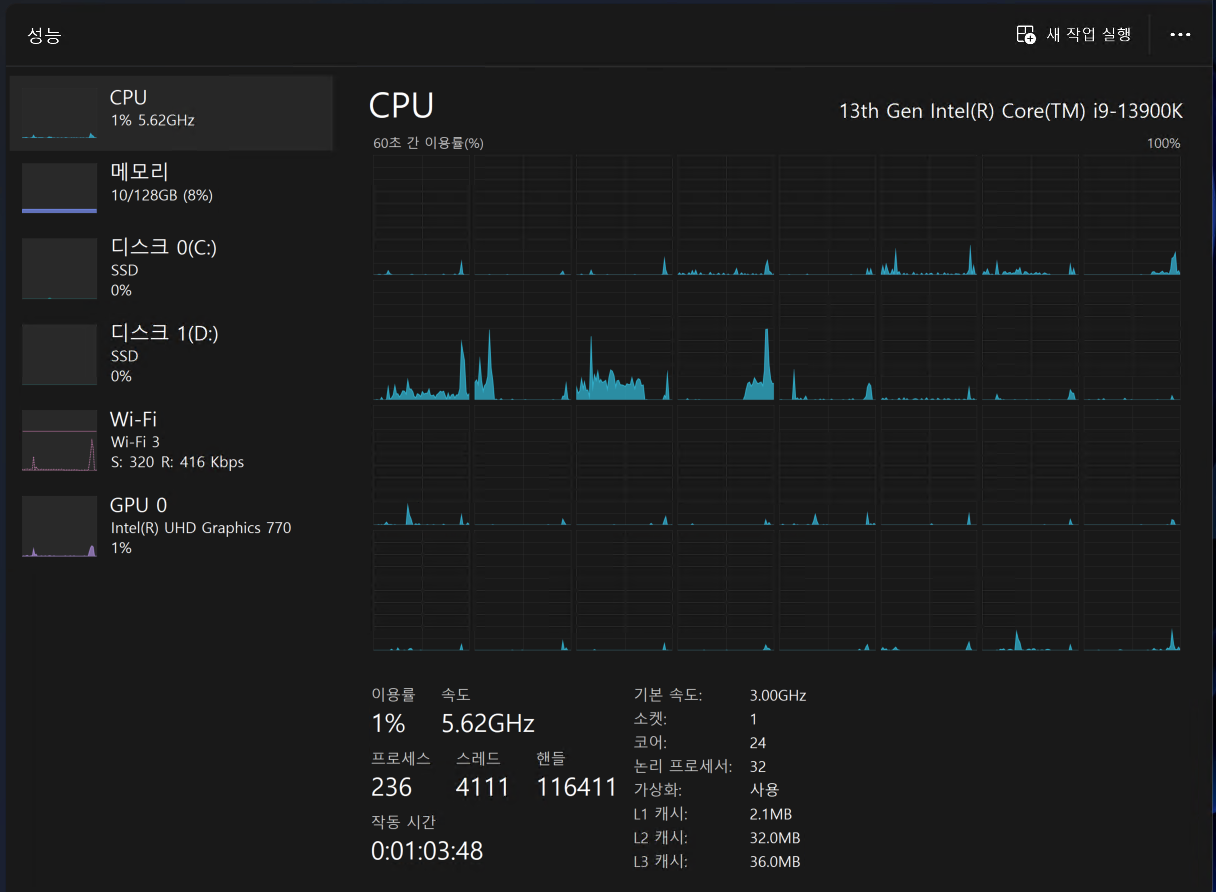Click the 10/128GB (8%) memory usage text
The image size is (1216, 892).
[x=161, y=196]
